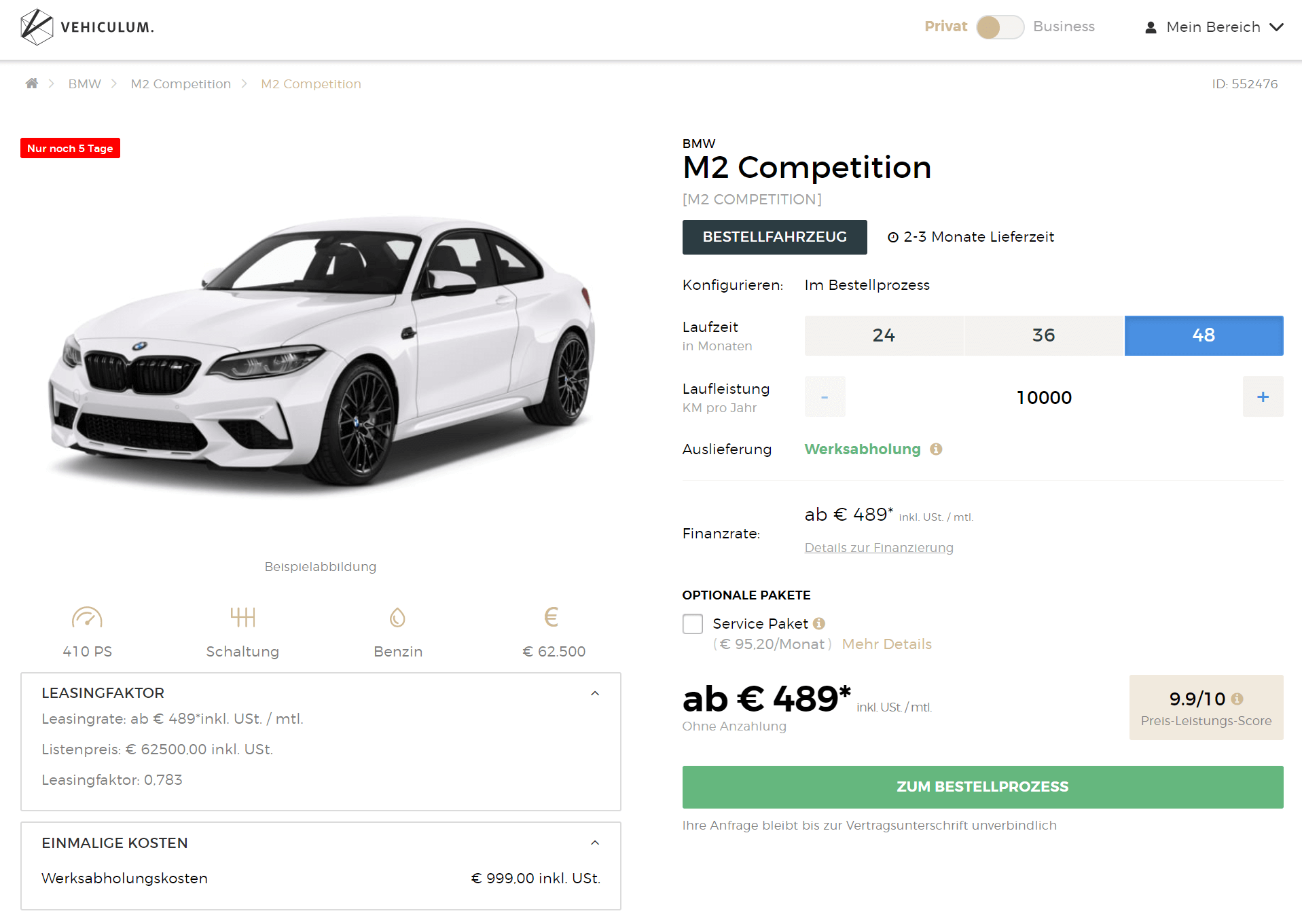Image resolution: width=1302 pixels, height=924 pixels.
Task: Open Werksabholung info icon
Action: [936, 449]
